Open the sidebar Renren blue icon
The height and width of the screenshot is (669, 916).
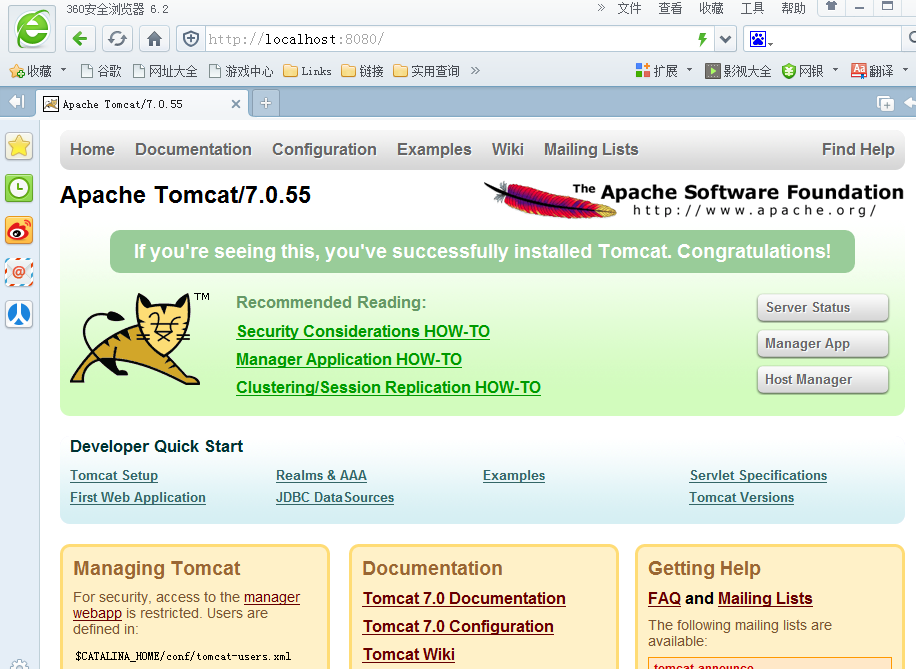click(x=19, y=314)
